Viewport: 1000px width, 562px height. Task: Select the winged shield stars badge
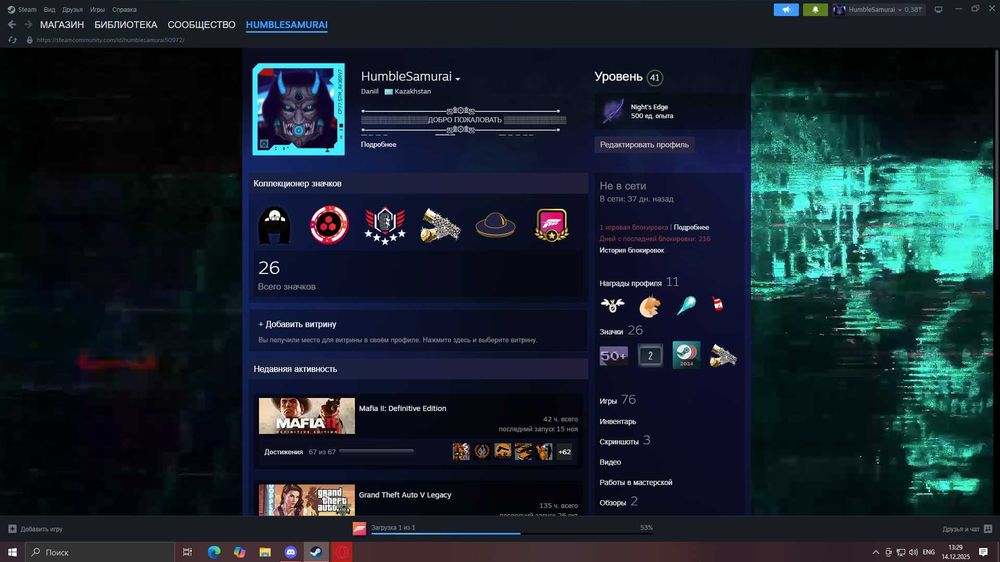pyautogui.click(x=385, y=226)
